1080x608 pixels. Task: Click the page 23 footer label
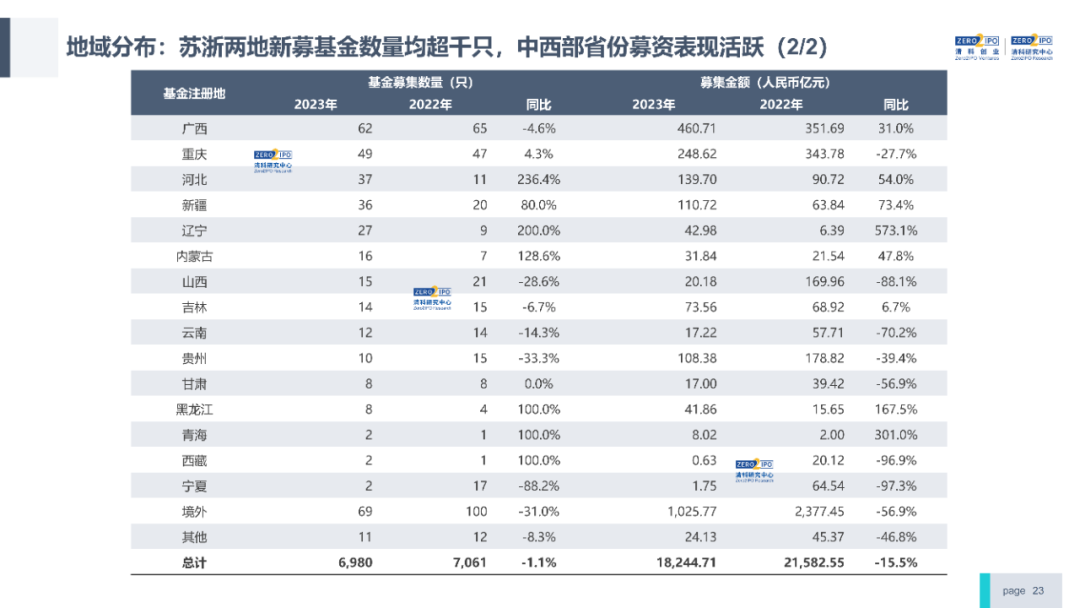coord(1024,591)
